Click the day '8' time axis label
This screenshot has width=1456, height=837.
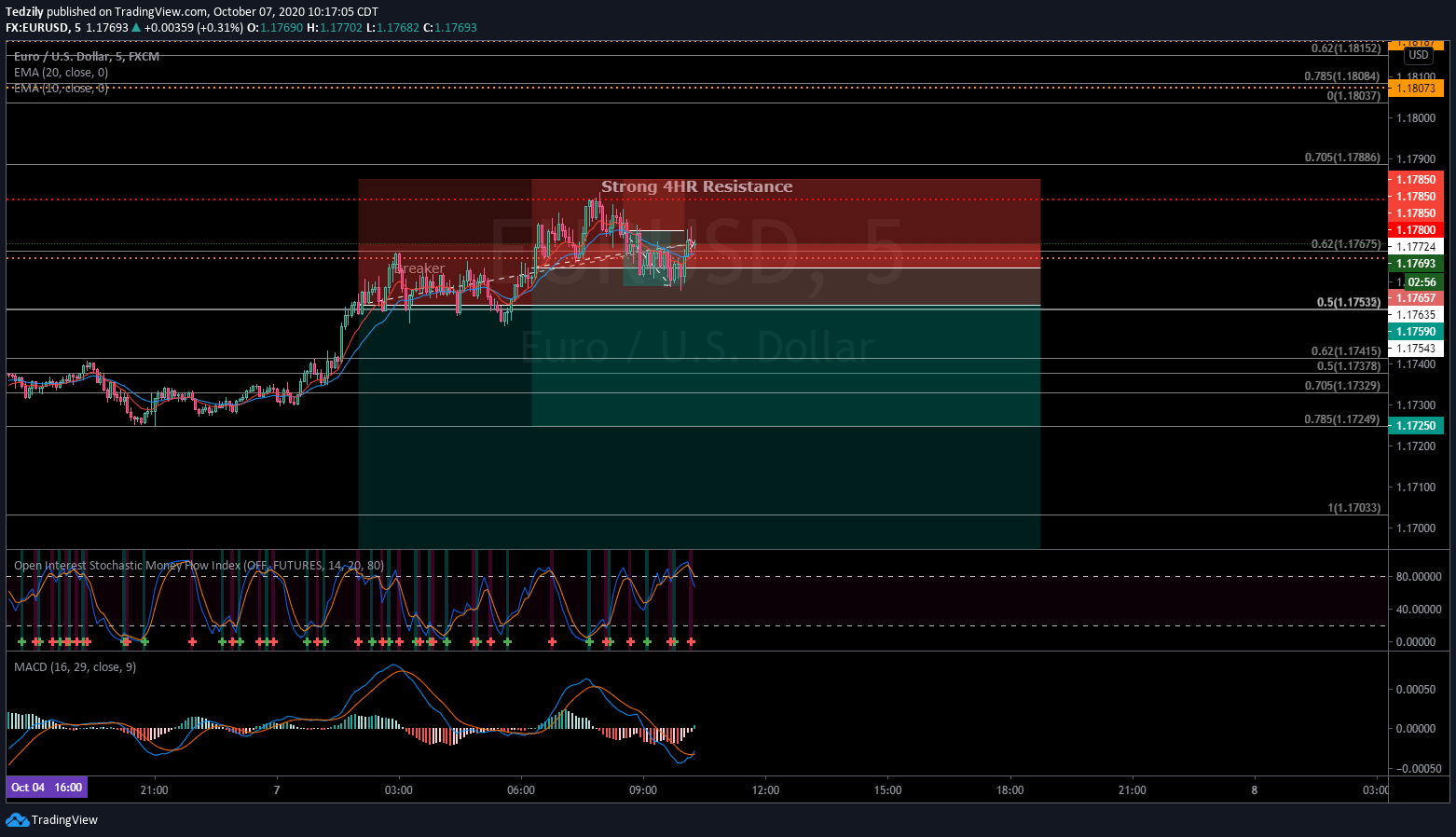click(x=1254, y=790)
